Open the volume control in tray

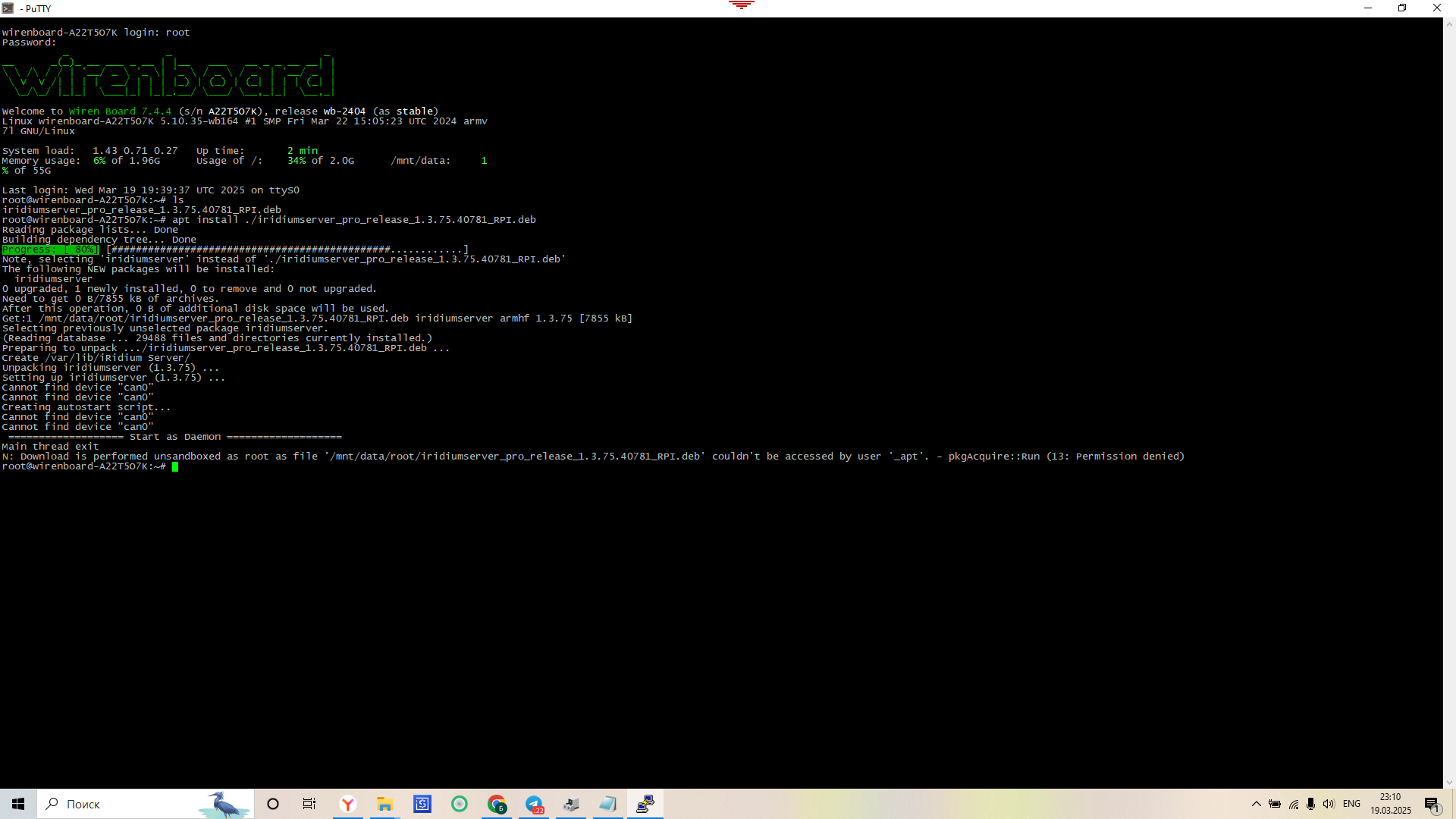click(x=1329, y=804)
